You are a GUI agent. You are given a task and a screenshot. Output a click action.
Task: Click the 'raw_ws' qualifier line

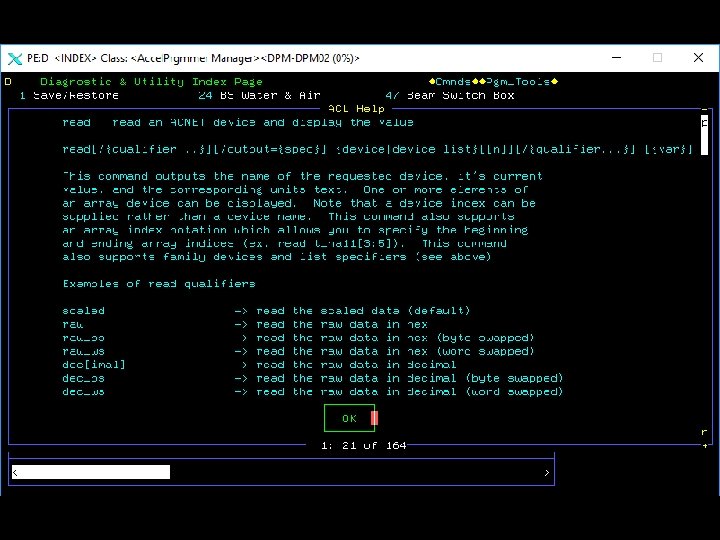click(298, 351)
